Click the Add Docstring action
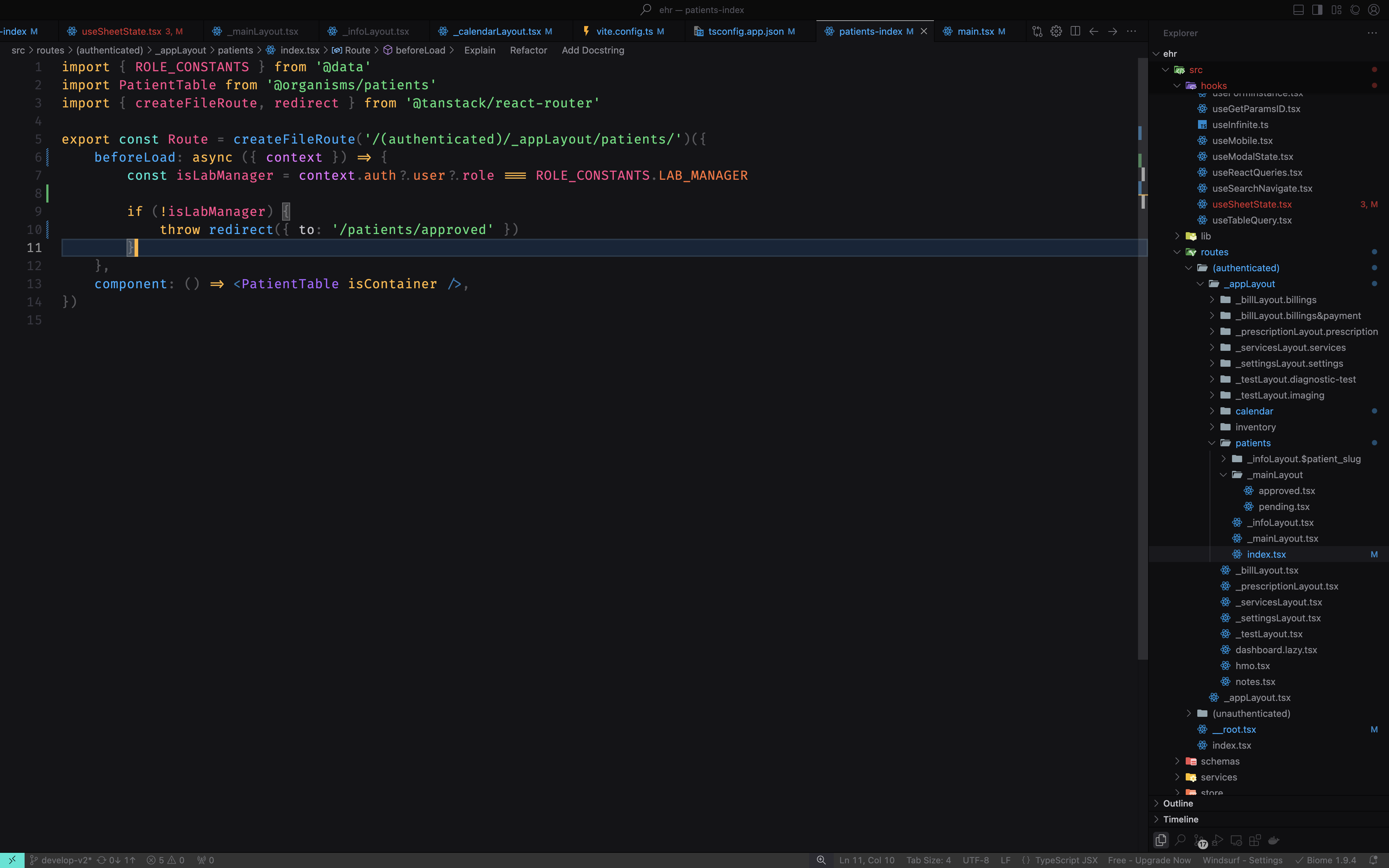The height and width of the screenshot is (868, 1389). coord(592,51)
